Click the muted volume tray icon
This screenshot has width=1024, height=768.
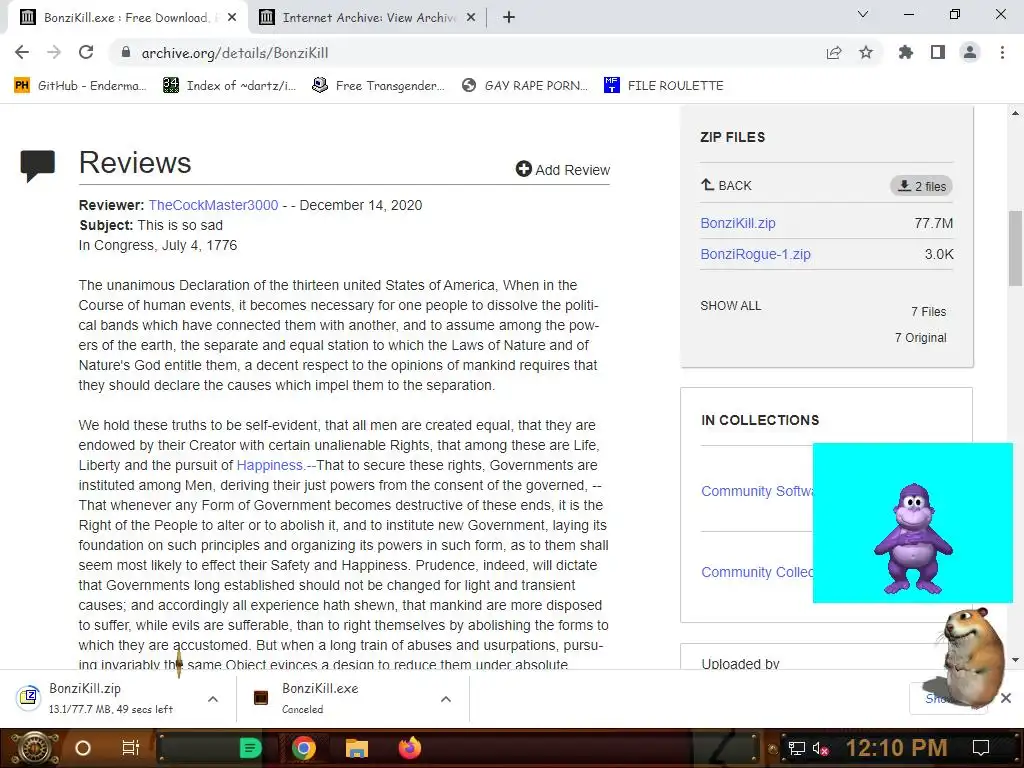click(x=820, y=748)
